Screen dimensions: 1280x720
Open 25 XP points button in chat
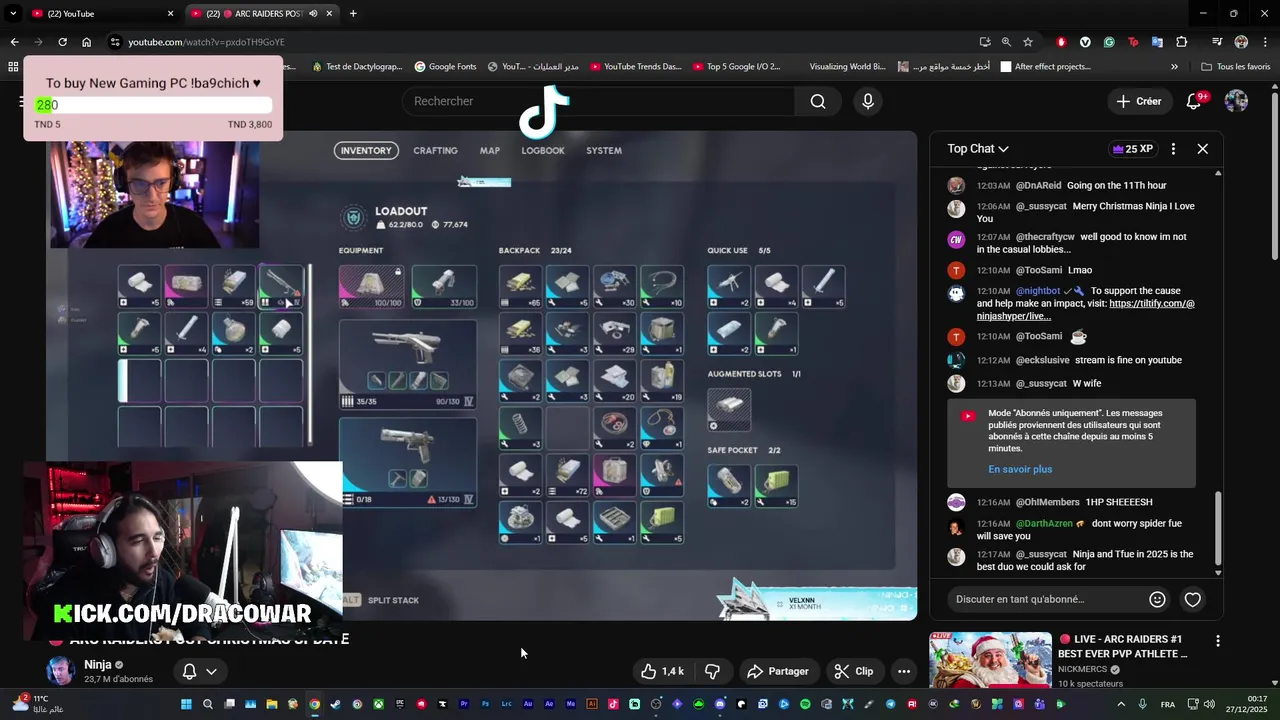[x=1133, y=149]
